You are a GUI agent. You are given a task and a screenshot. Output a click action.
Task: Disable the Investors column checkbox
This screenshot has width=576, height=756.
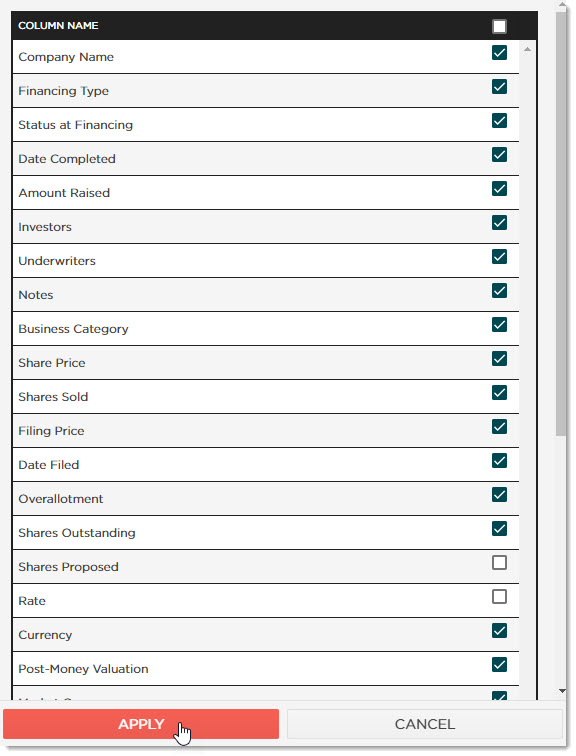click(x=499, y=222)
